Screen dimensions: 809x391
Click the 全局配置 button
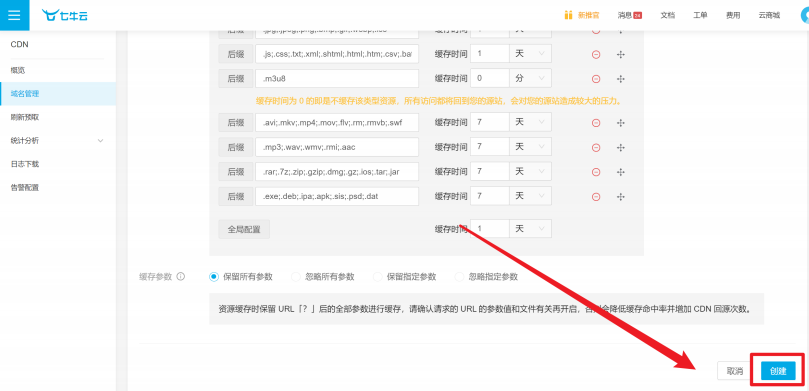pyautogui.click(x=244, y=229)
